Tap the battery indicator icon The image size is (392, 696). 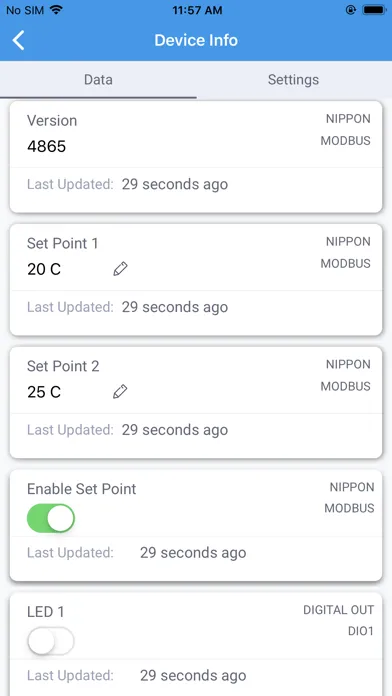click(x=375, y=10)
